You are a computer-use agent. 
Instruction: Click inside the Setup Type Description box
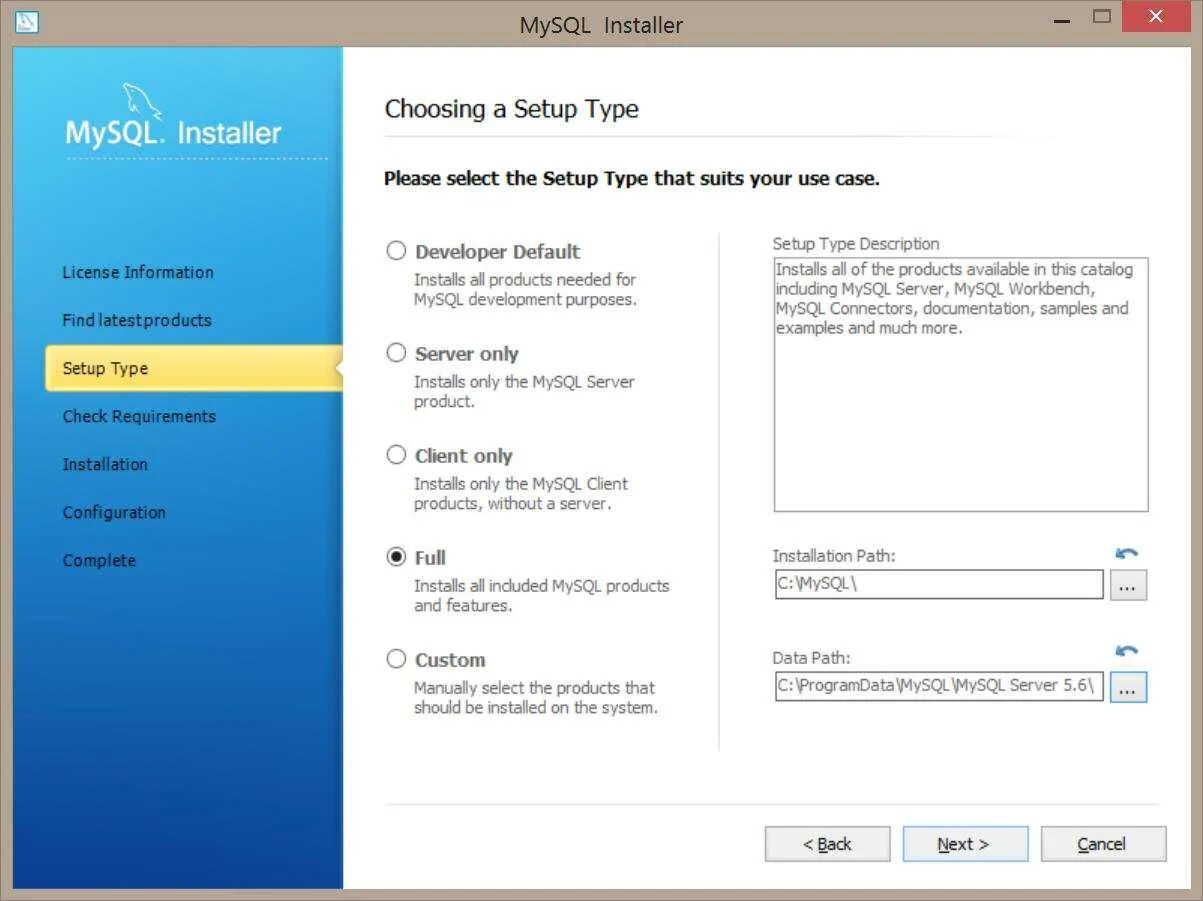(961, 385)
